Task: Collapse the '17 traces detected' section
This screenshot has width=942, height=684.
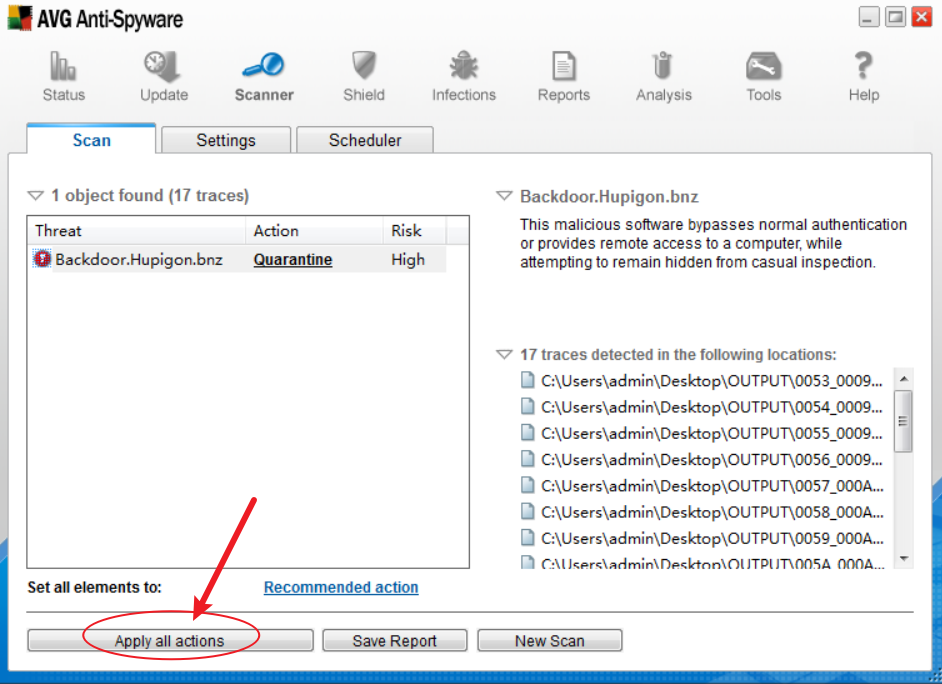Action: click(x=504, y=354)
